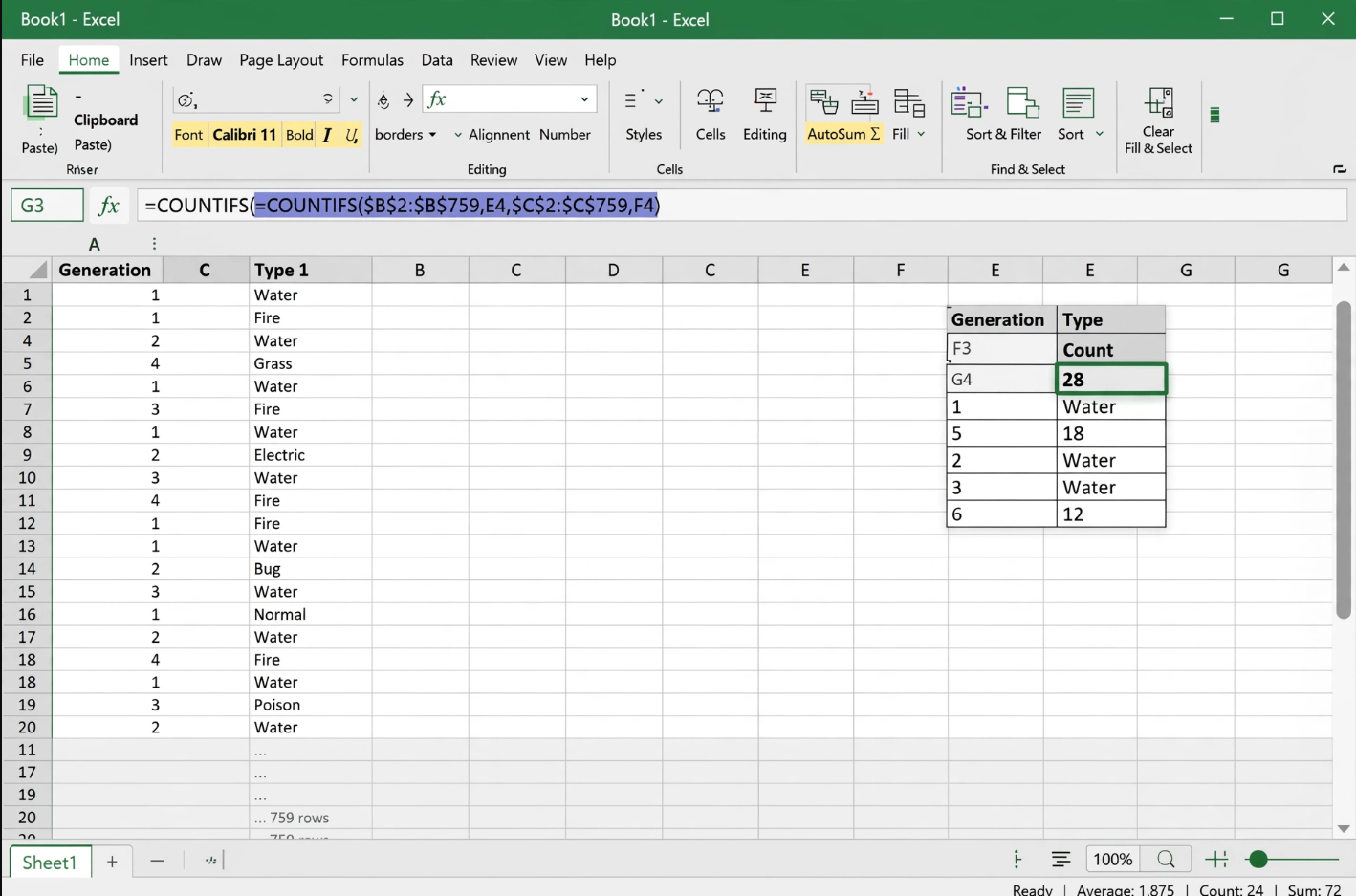The width and height of the screenshot is (1356, 896).
Task: Switch to the Data tab
Action: click(437, 59)
